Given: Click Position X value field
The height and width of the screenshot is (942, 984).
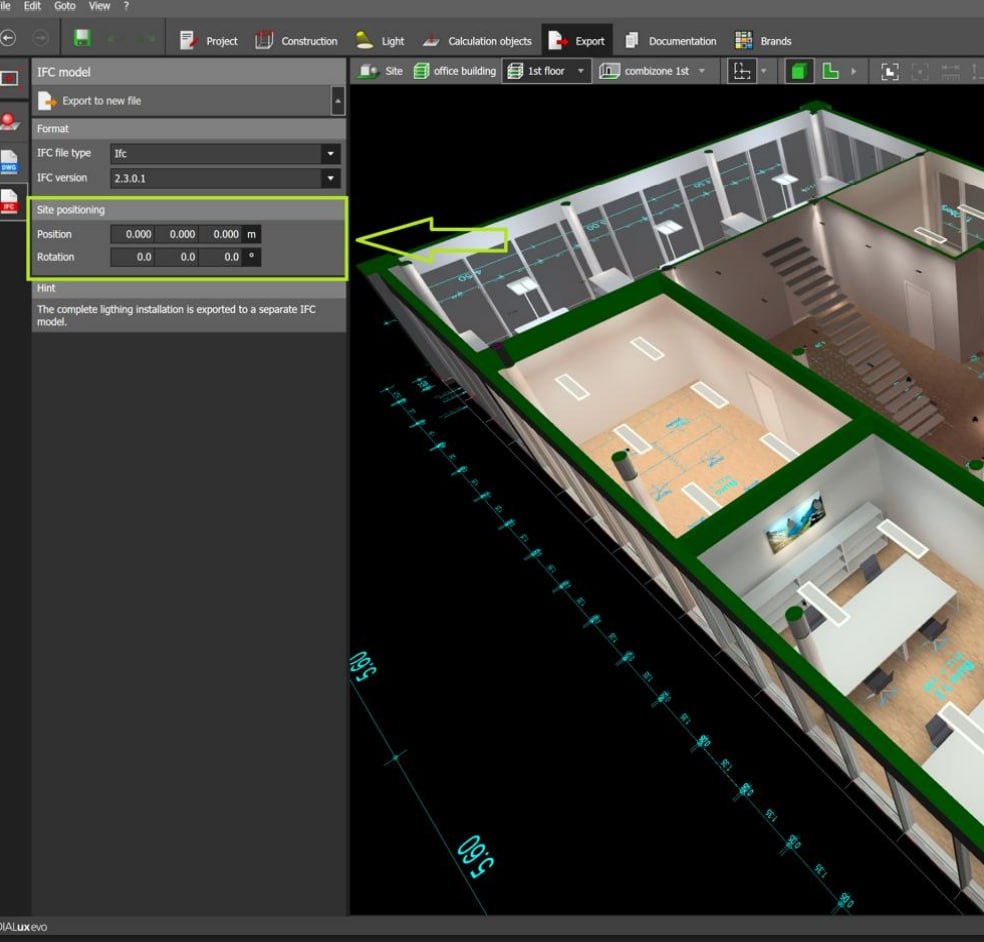Looking at the screenshot, I should tap(132, 234).
